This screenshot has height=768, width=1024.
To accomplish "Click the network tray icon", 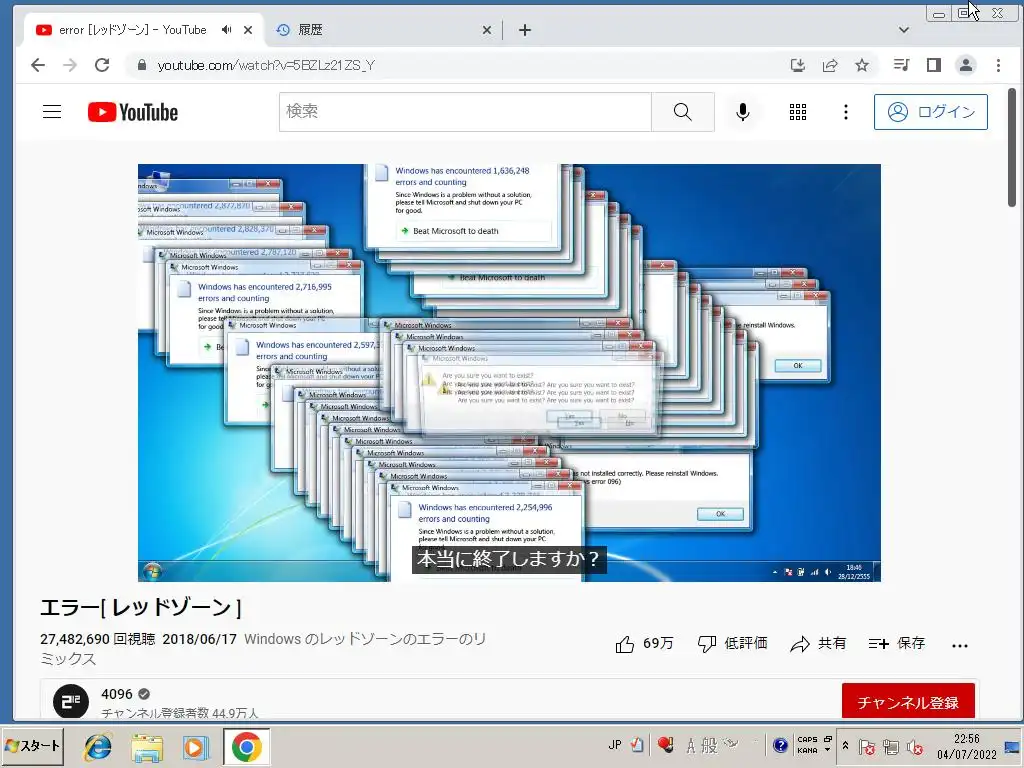I will tap(891, 747).
